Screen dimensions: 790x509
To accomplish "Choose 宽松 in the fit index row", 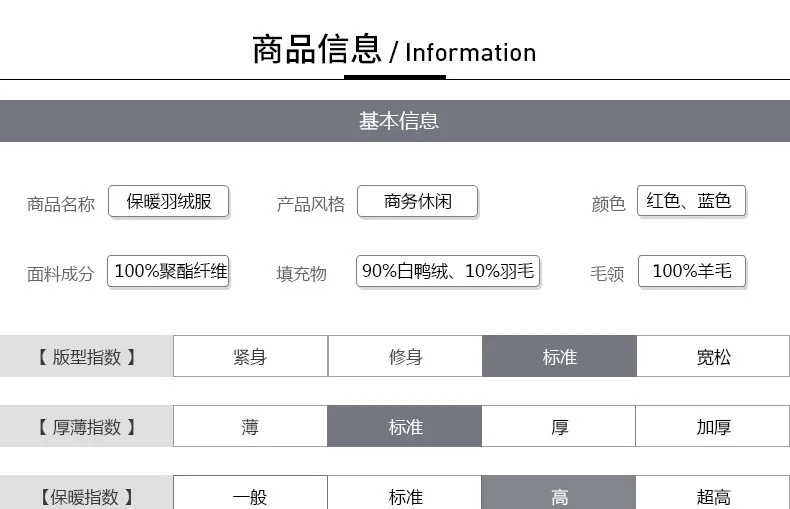I will [x=713, y=356].
